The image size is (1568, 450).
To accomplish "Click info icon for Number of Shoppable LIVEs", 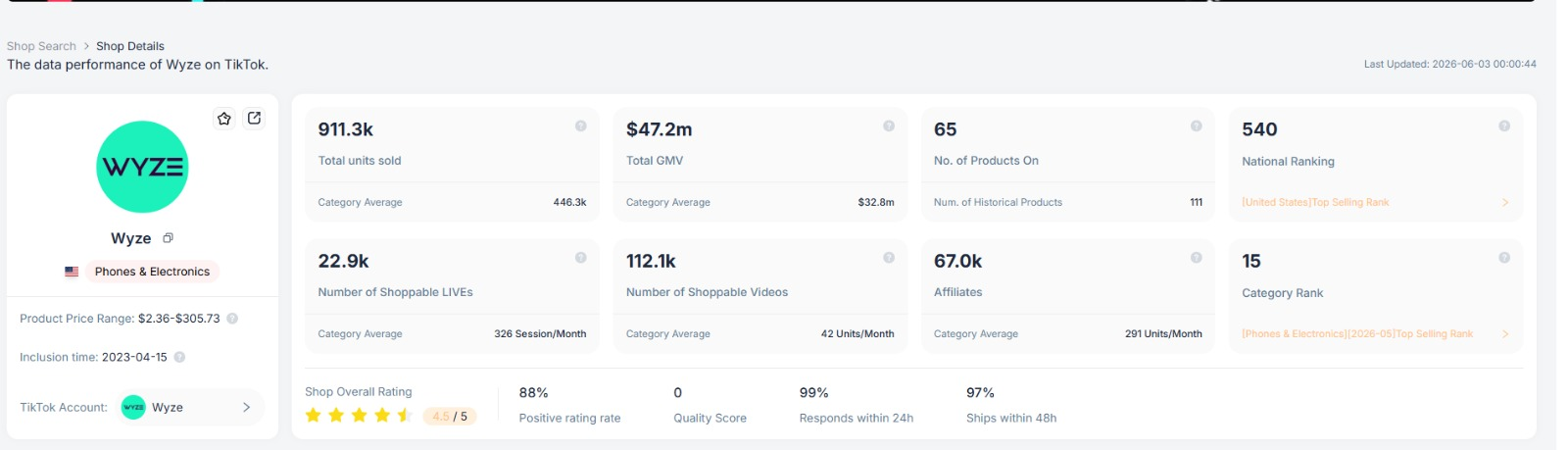I will (580, 258).
